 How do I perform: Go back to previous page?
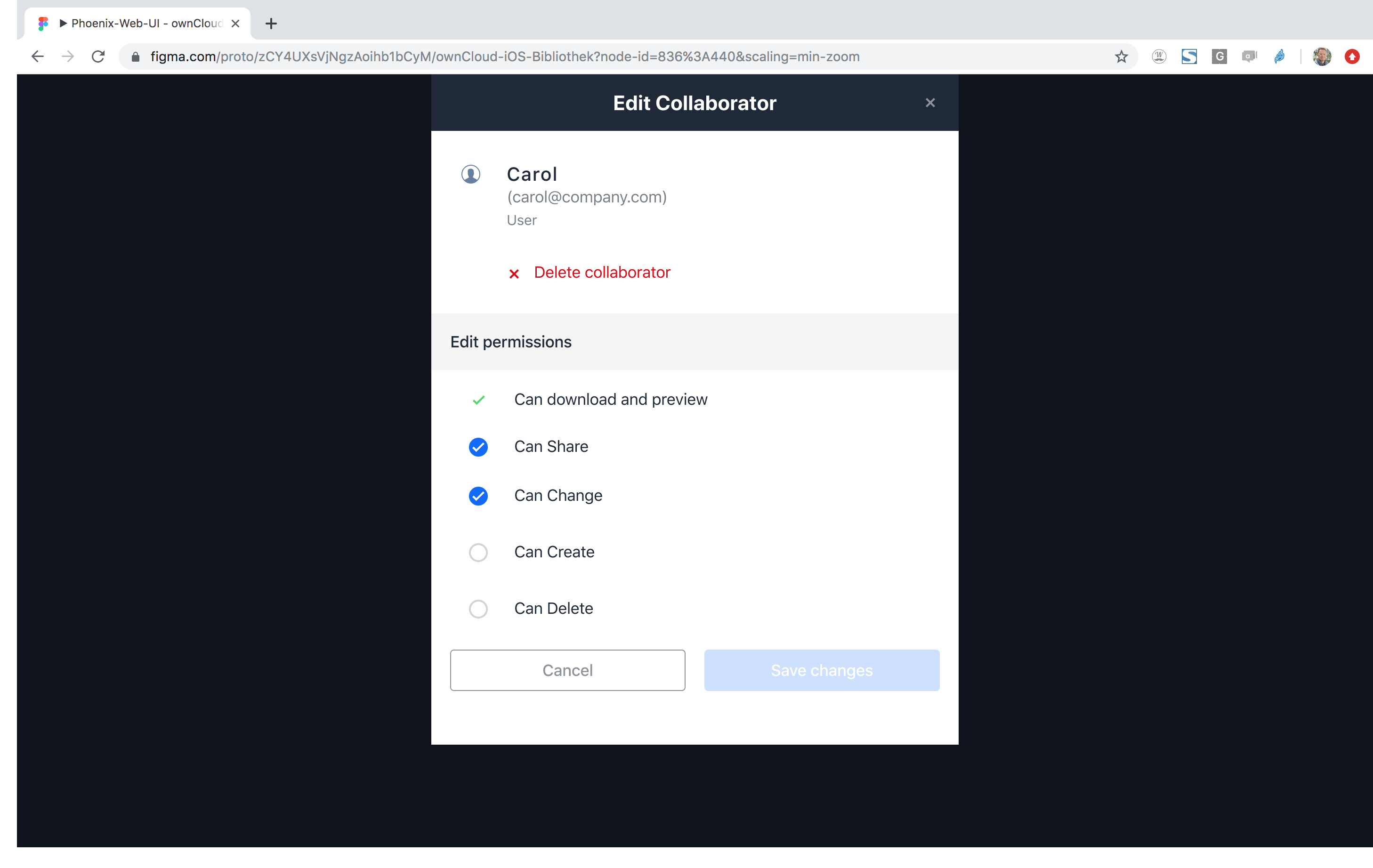[38, 56]
